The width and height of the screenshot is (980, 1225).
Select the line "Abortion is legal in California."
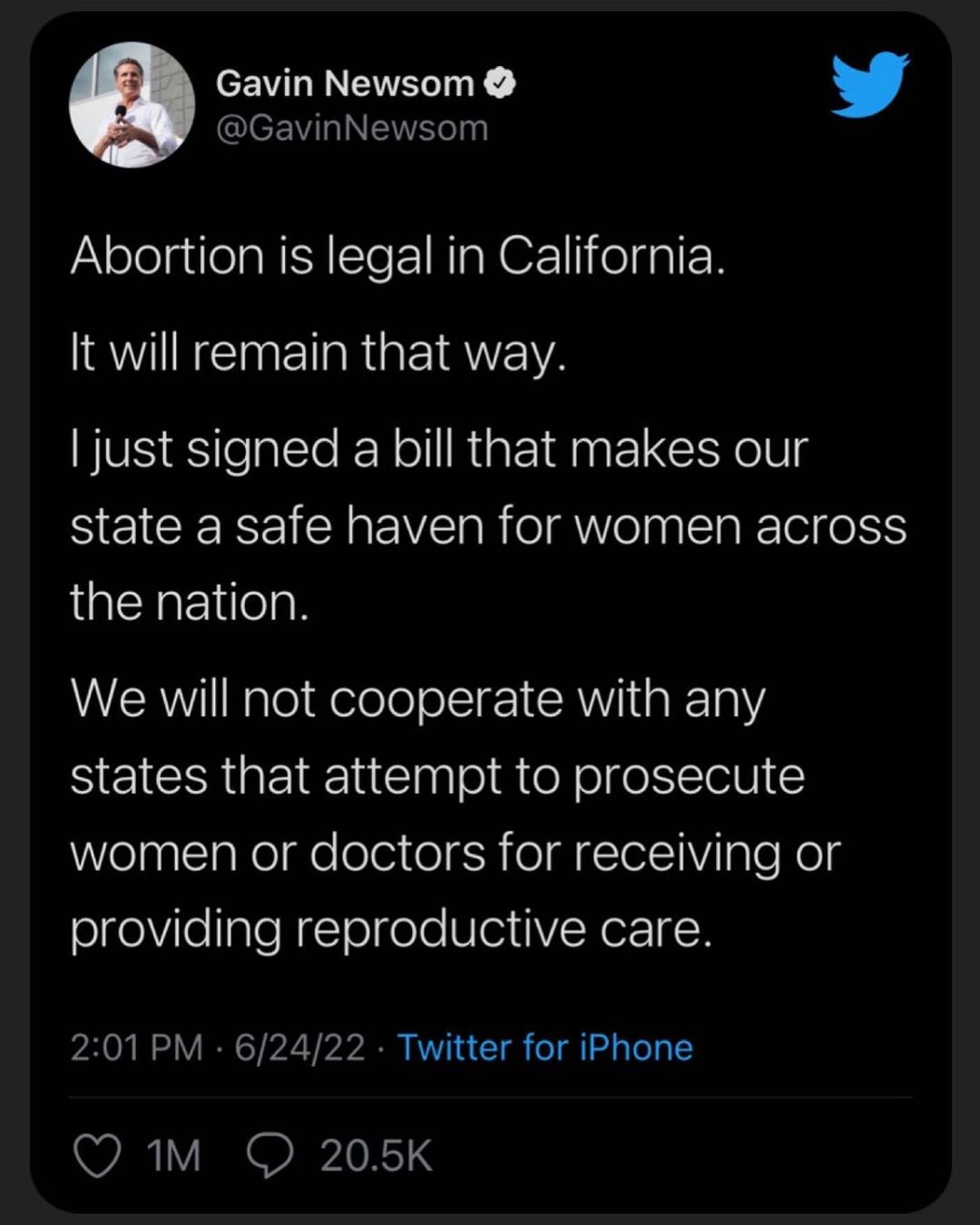[398, 256]
